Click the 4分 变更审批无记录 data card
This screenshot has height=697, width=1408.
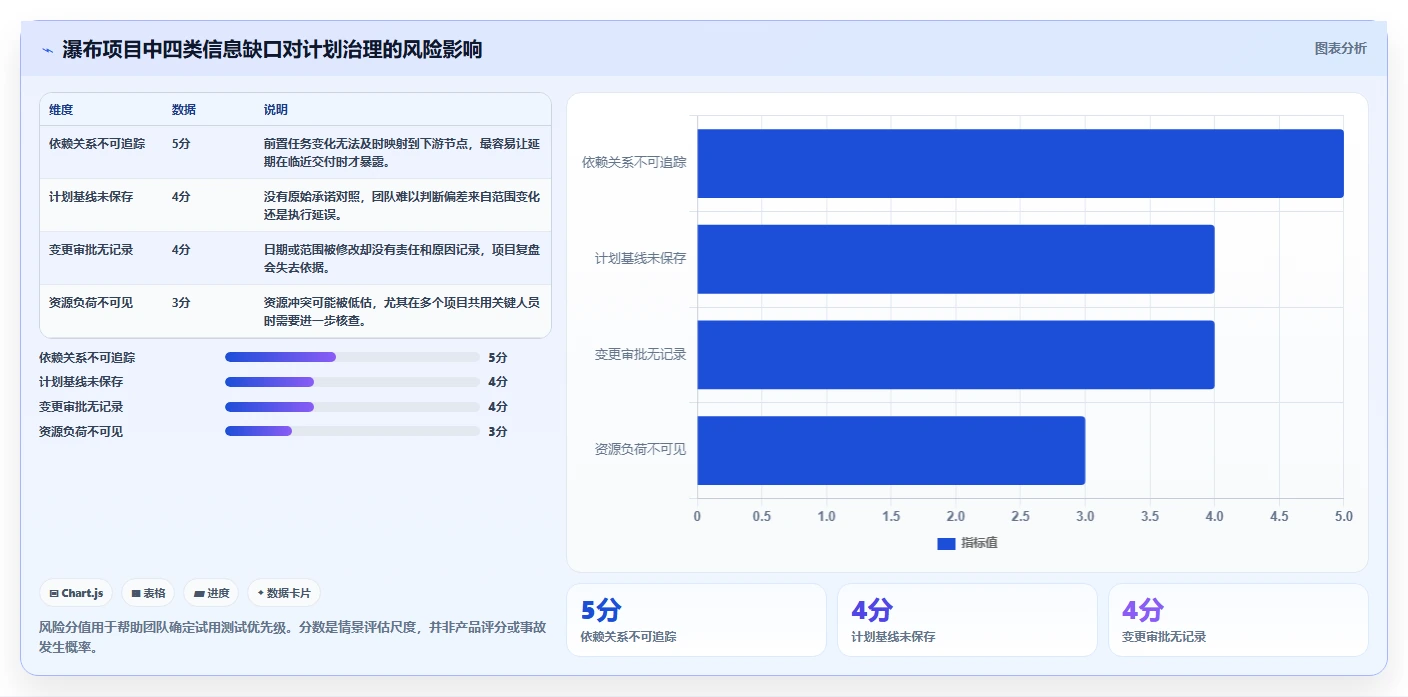click(1238, 620)
